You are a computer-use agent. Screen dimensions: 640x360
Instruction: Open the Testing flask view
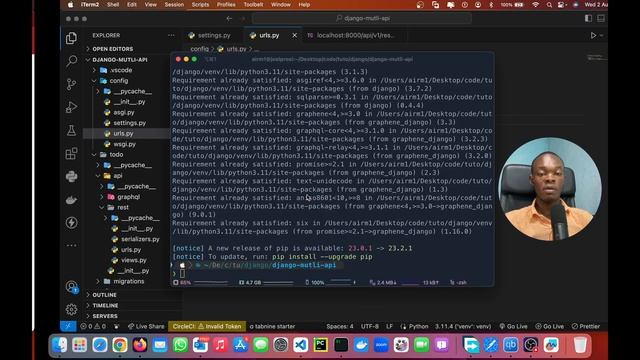[x=71, y=131]
